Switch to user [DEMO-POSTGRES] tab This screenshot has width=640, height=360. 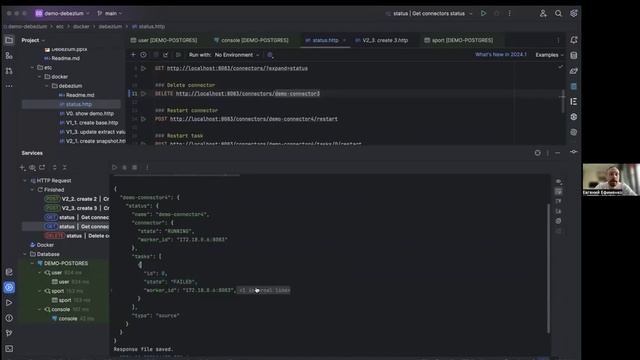[x=164, y=40]
